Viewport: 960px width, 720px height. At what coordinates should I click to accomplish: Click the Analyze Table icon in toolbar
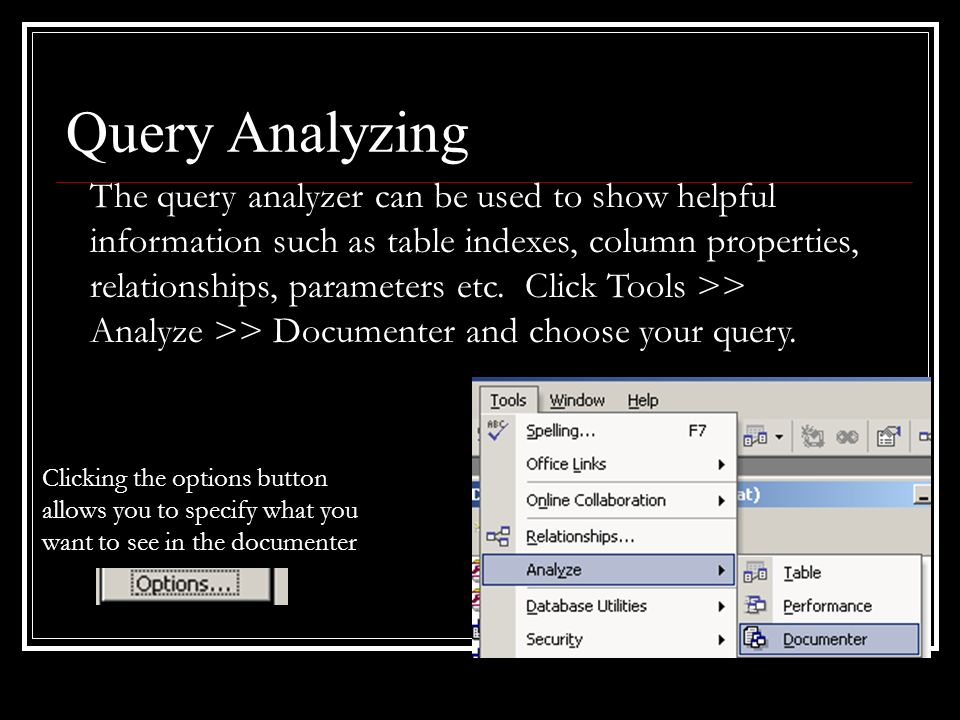pyautogui.click(x=755, y=437)
